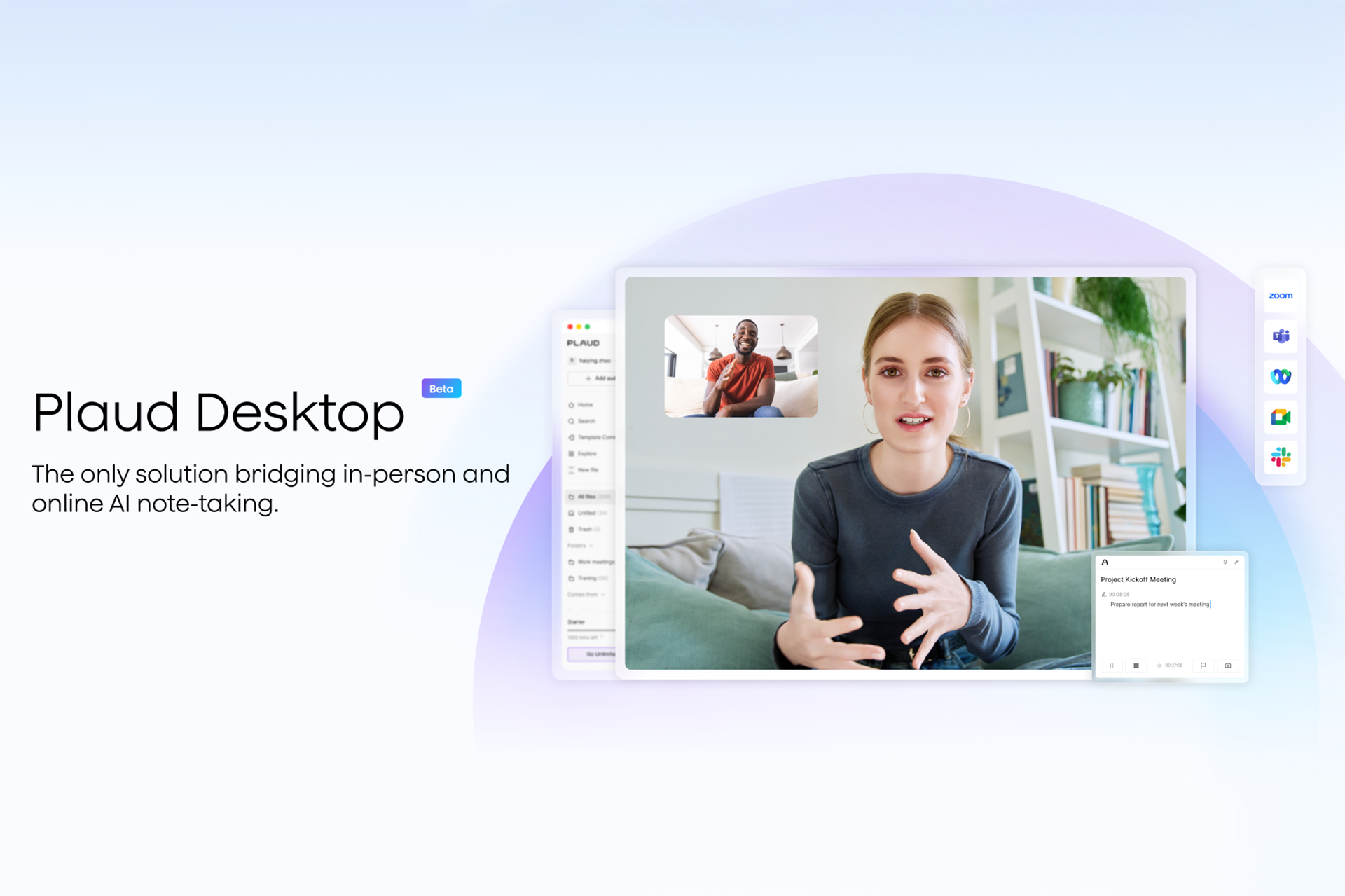This screenshot has height=896, width=1345.
Task: Stop recording the meeting
Action: tap(1136, 666)
